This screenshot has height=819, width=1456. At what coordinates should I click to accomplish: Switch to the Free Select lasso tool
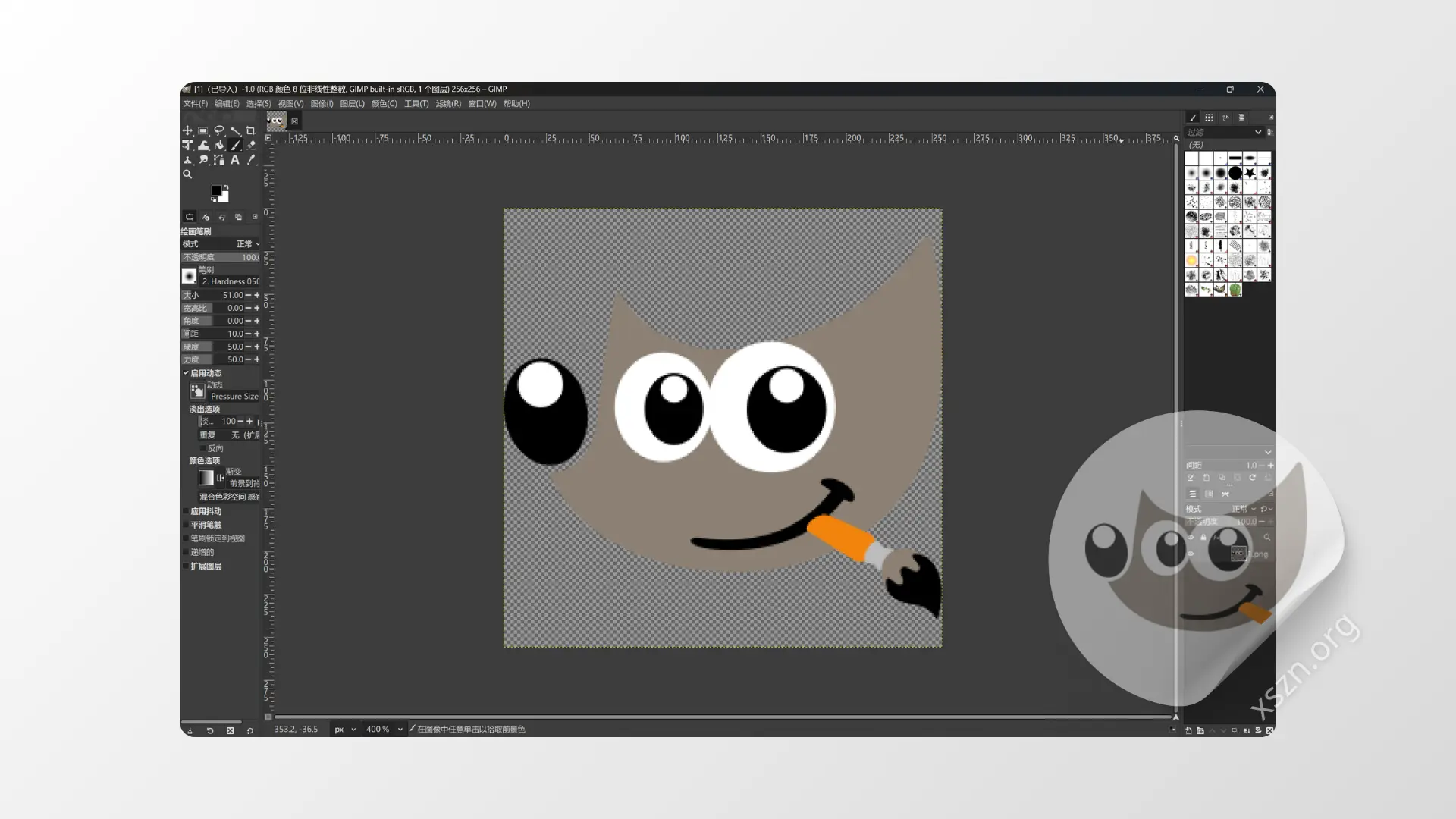(220, 130)
